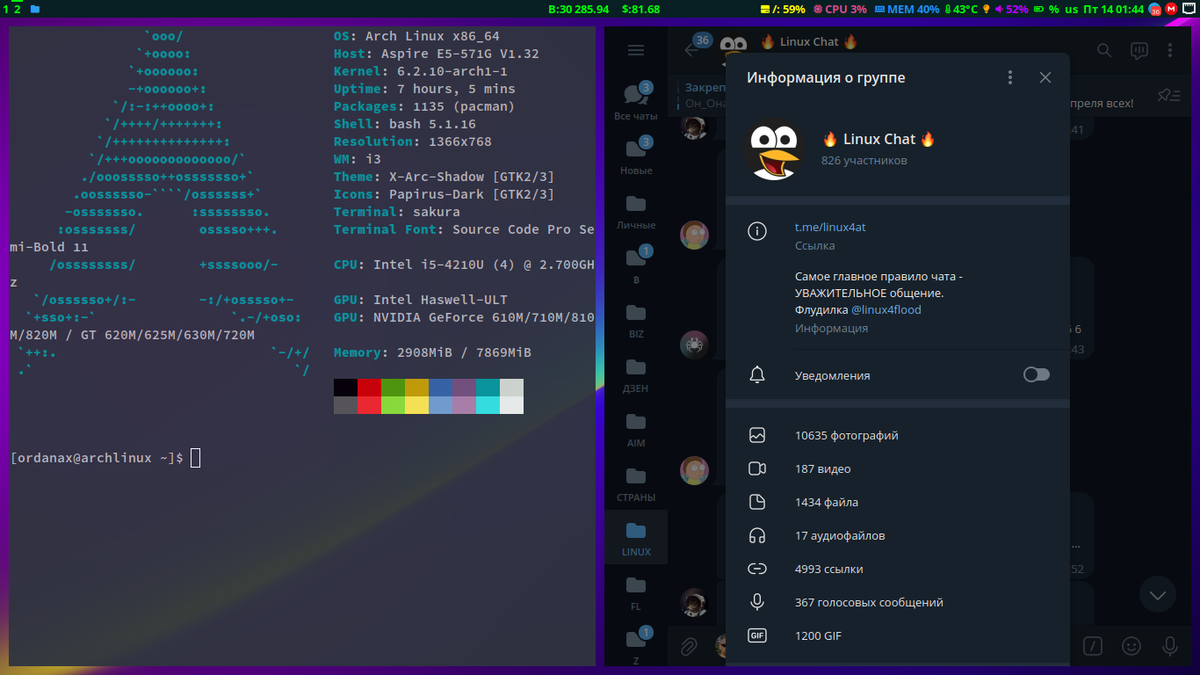Open the emoji smiley picker
The image size is (1200, 675).
pos(1131,646)
